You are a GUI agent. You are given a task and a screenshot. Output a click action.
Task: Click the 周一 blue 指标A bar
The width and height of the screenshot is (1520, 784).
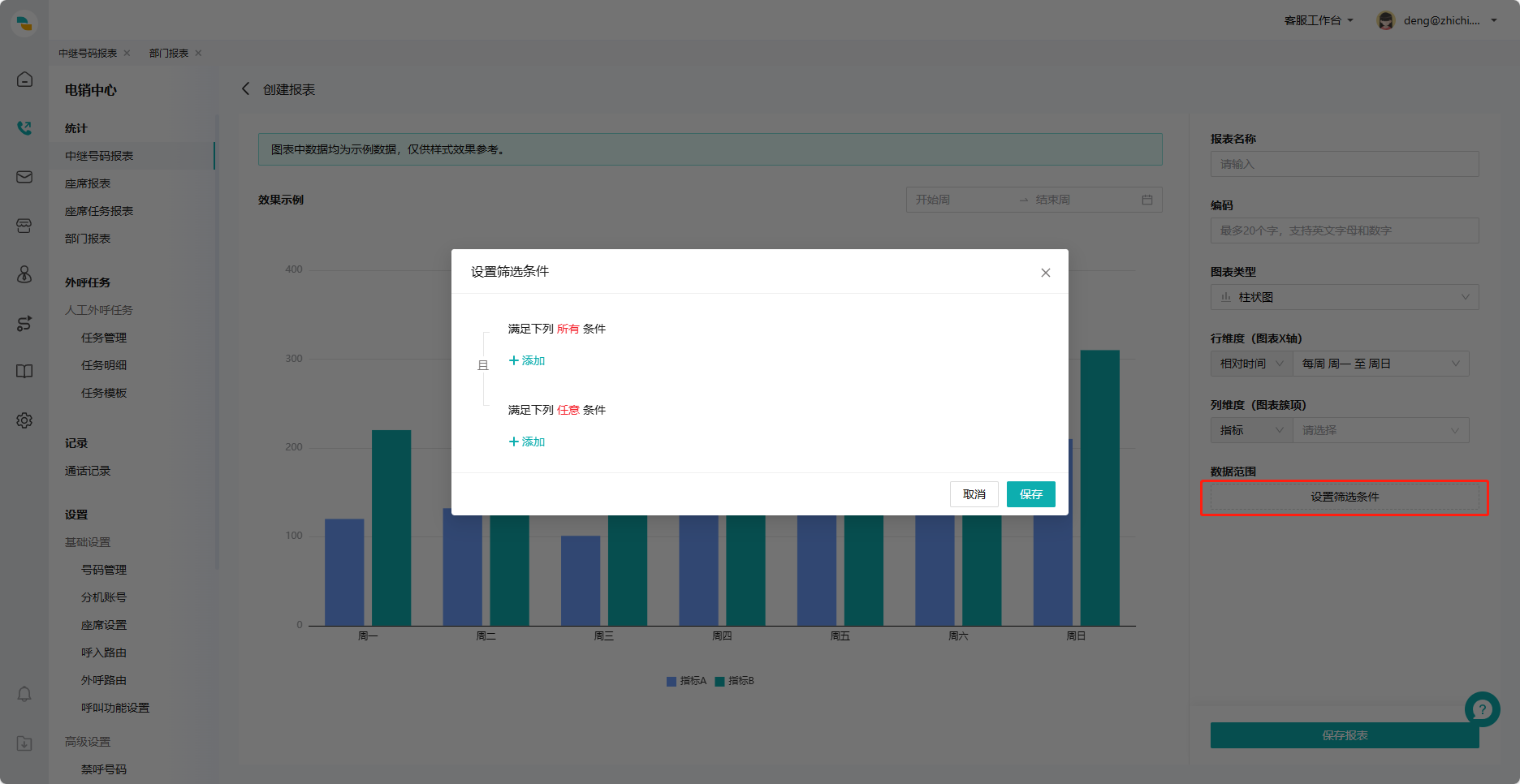(344, 572)
